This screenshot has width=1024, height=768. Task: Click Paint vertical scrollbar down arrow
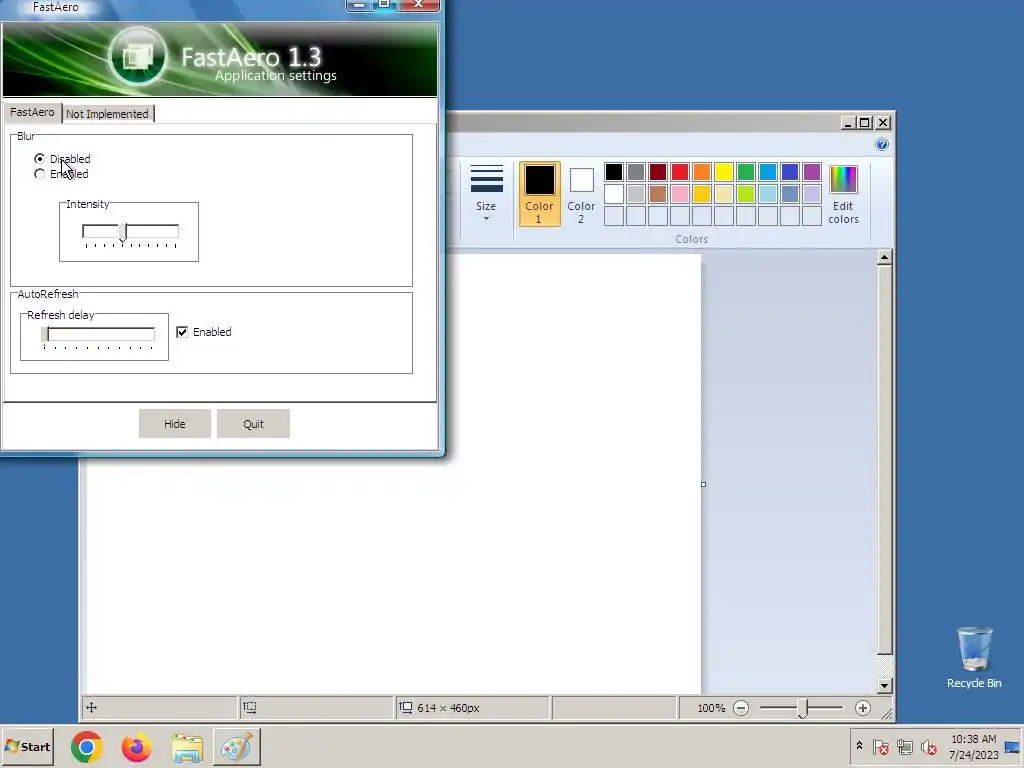coord(885,686)
